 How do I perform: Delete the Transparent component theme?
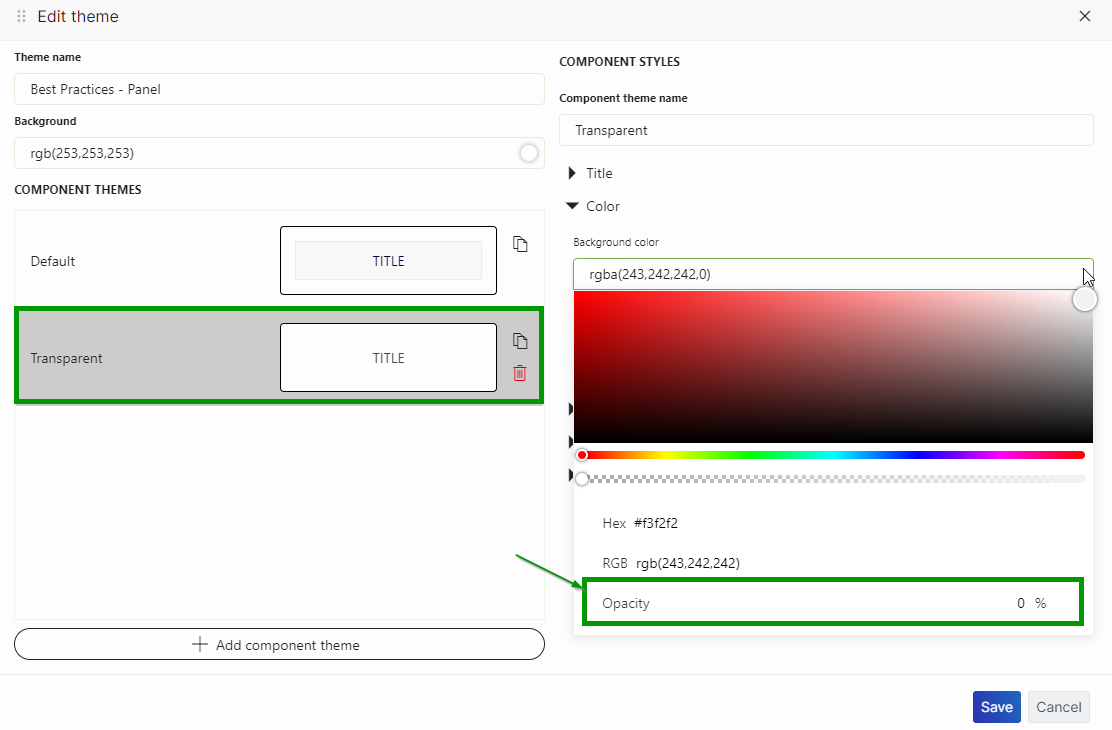[520, 373]
